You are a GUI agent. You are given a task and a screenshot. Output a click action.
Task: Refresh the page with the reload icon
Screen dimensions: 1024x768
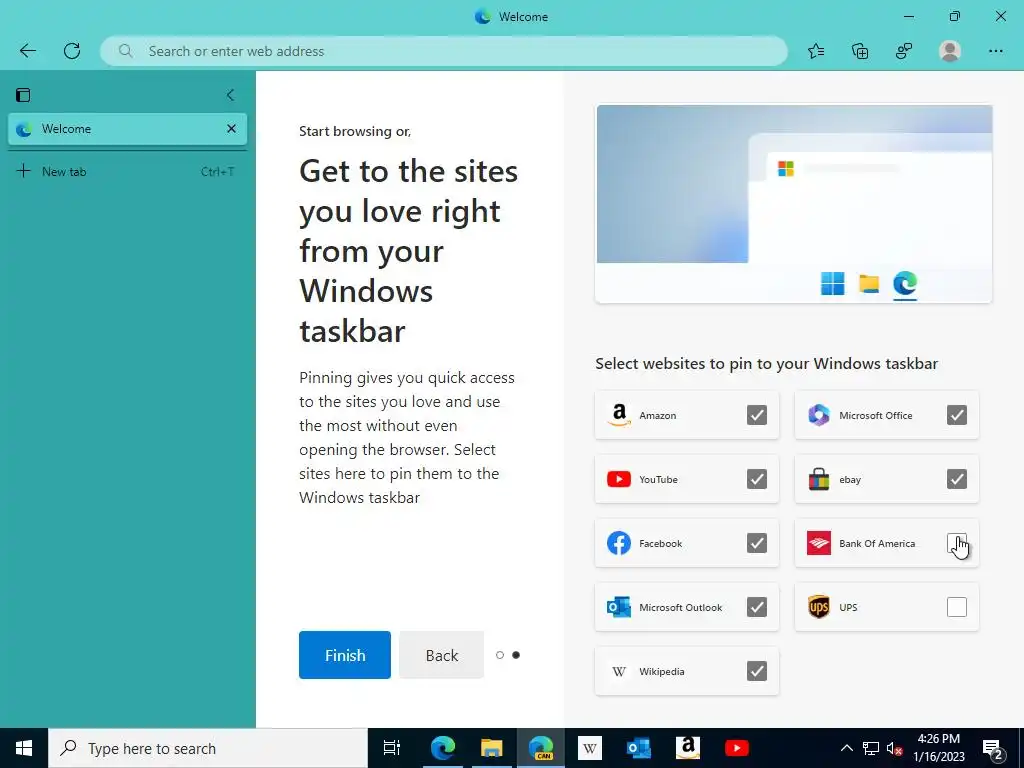[x=72, y=51]
